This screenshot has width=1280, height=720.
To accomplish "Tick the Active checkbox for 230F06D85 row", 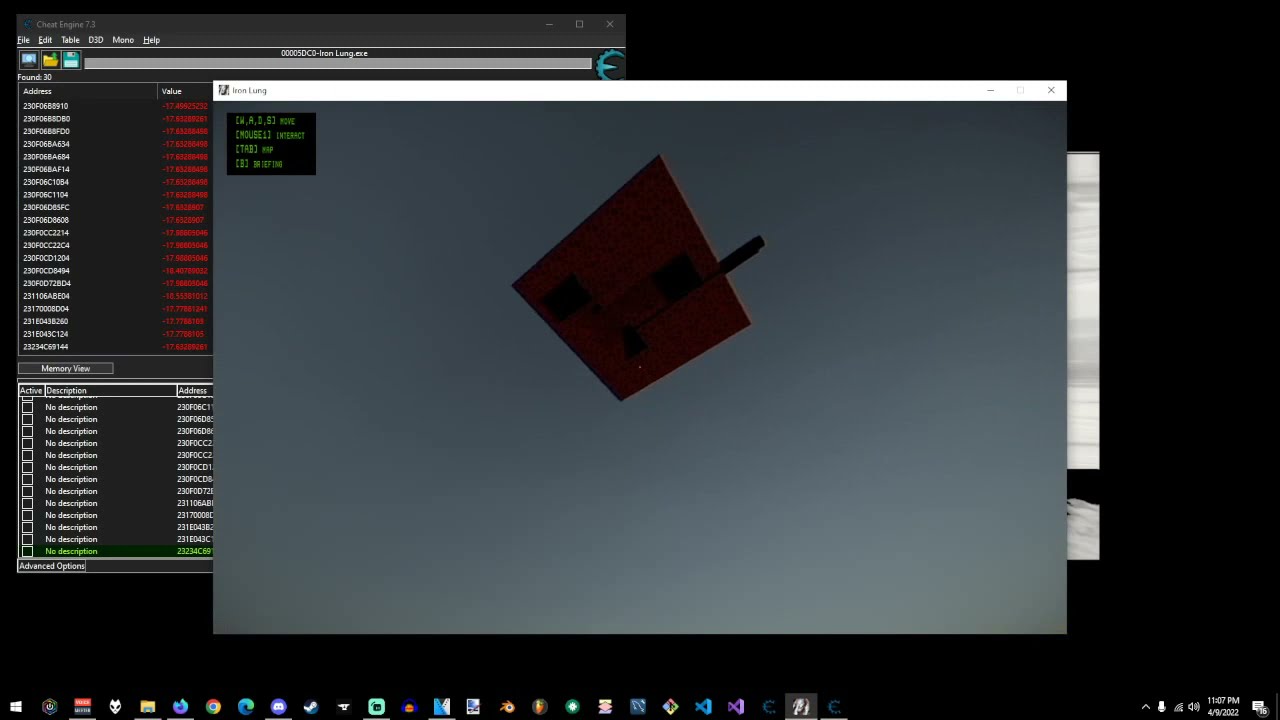I will 27,419.
